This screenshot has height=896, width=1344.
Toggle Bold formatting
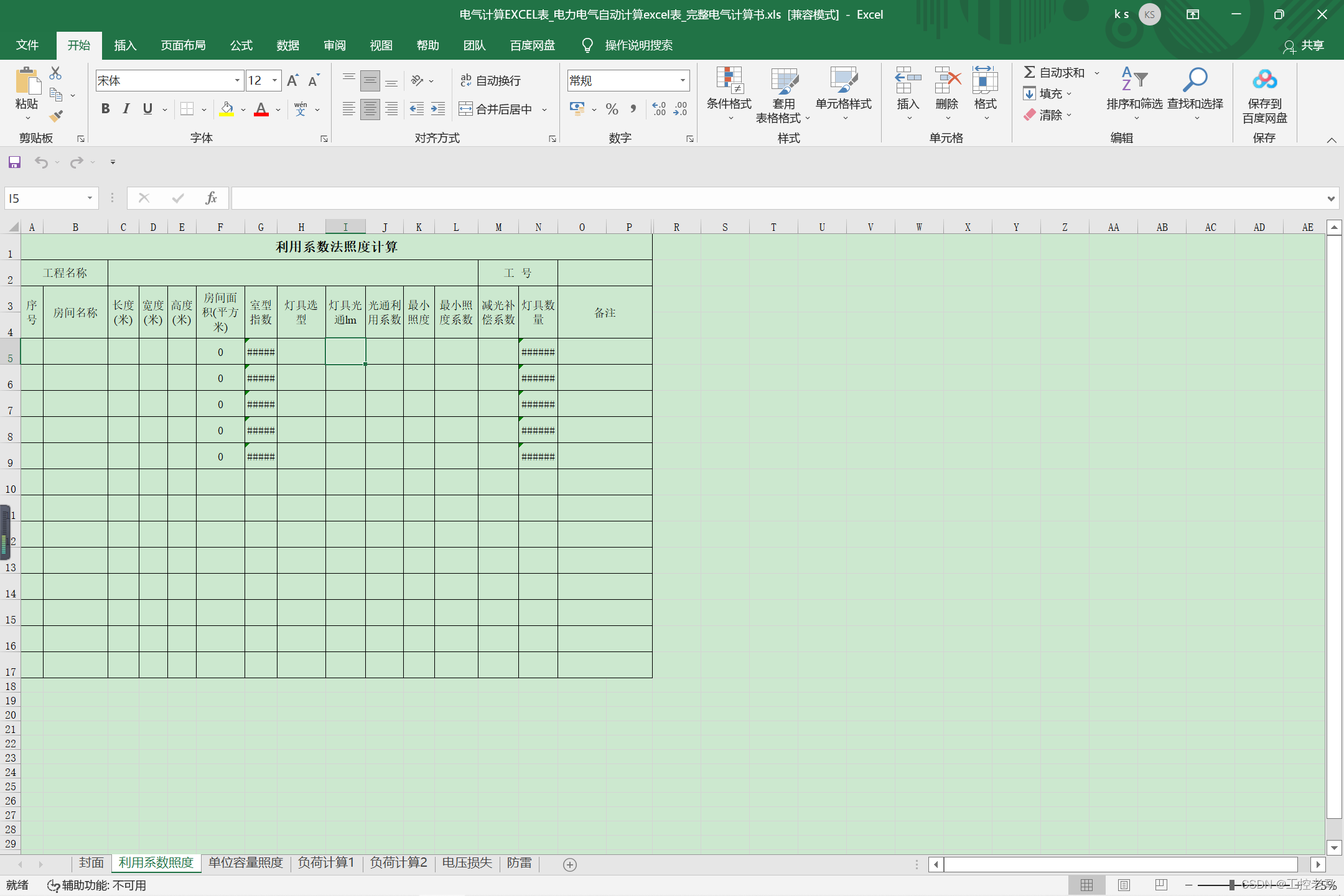pos(105,110)
